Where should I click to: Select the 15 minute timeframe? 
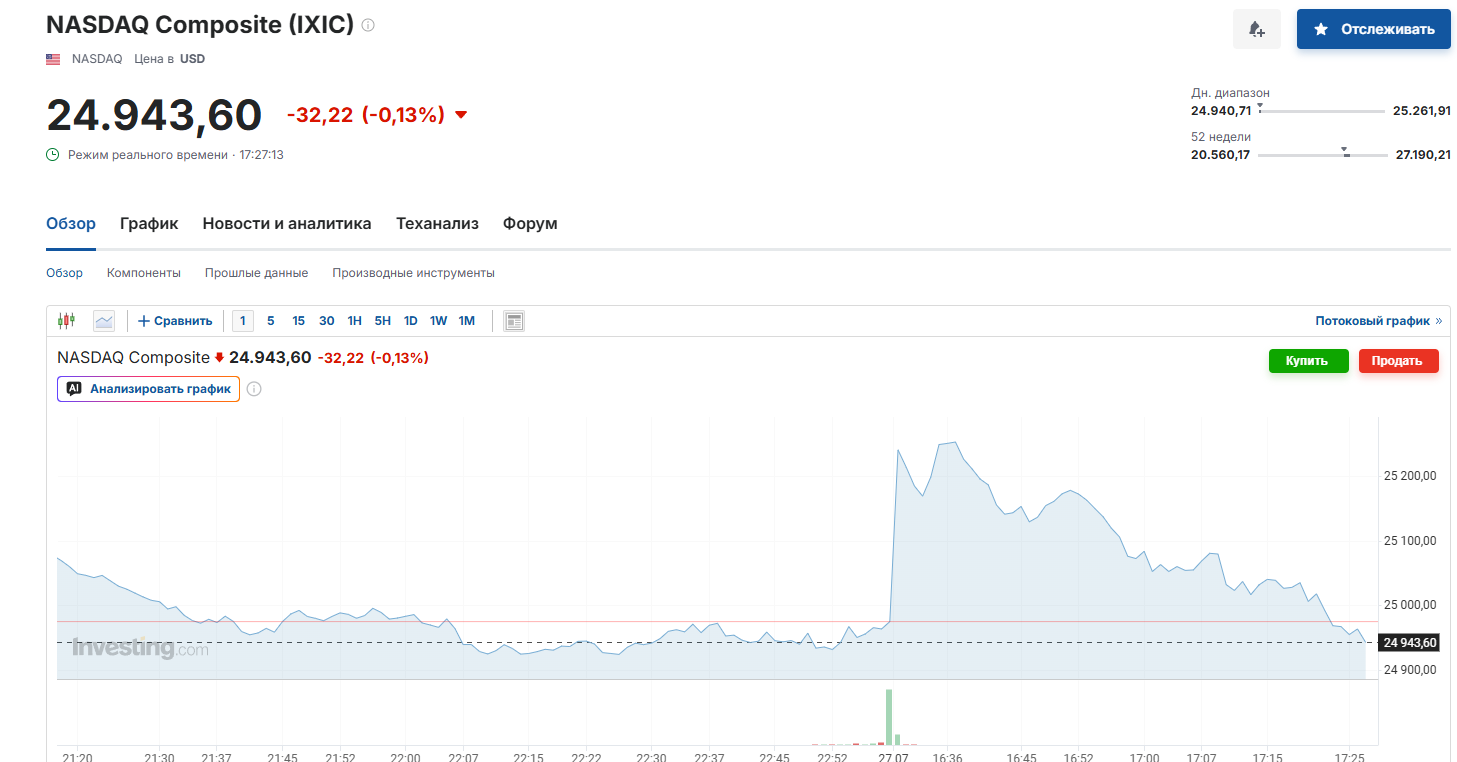(x=299, y=321)
